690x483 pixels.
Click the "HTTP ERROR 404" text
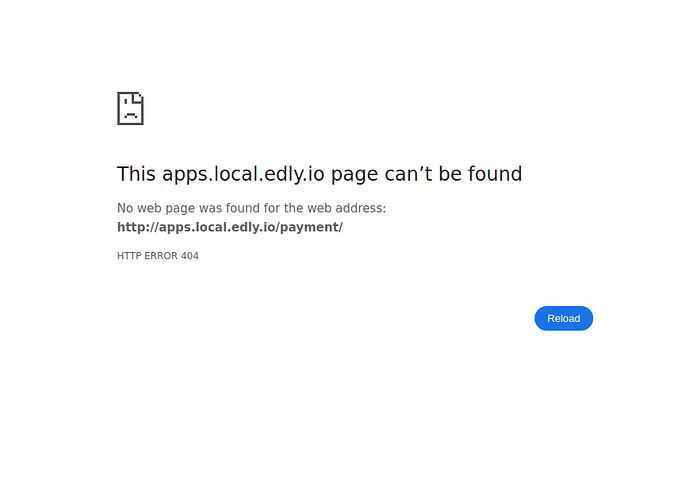pyautogui.click(x=158, y=256)
